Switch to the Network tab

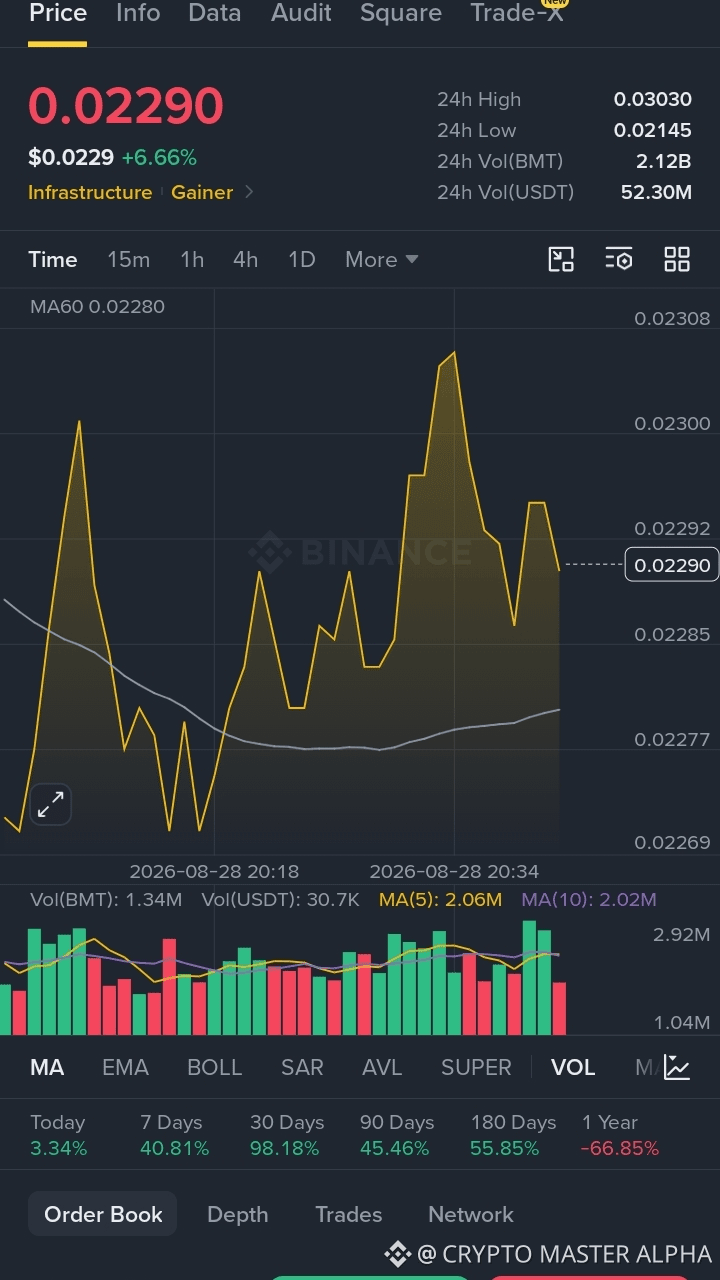pyautogui.click(x=471, y=1214)
